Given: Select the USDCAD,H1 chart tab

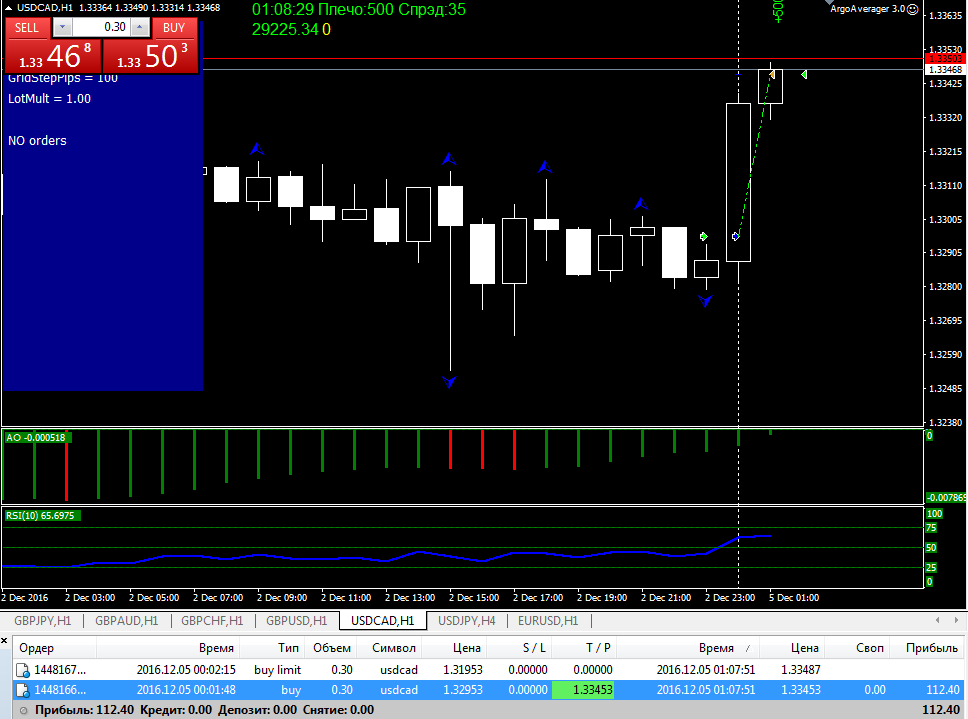Looking at the screenshot, I should pos(383,621).
